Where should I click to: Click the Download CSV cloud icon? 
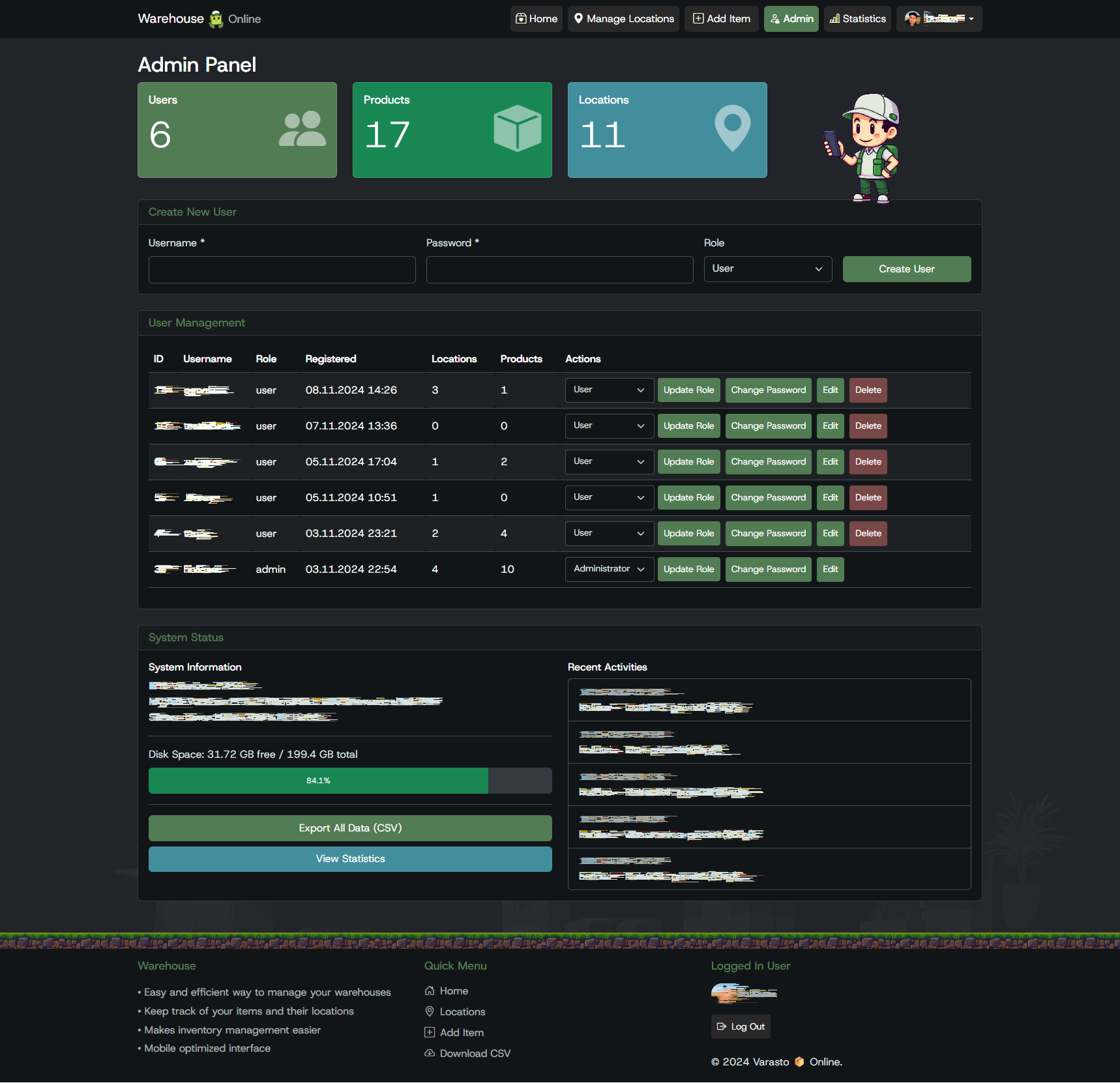point(430,1053)
